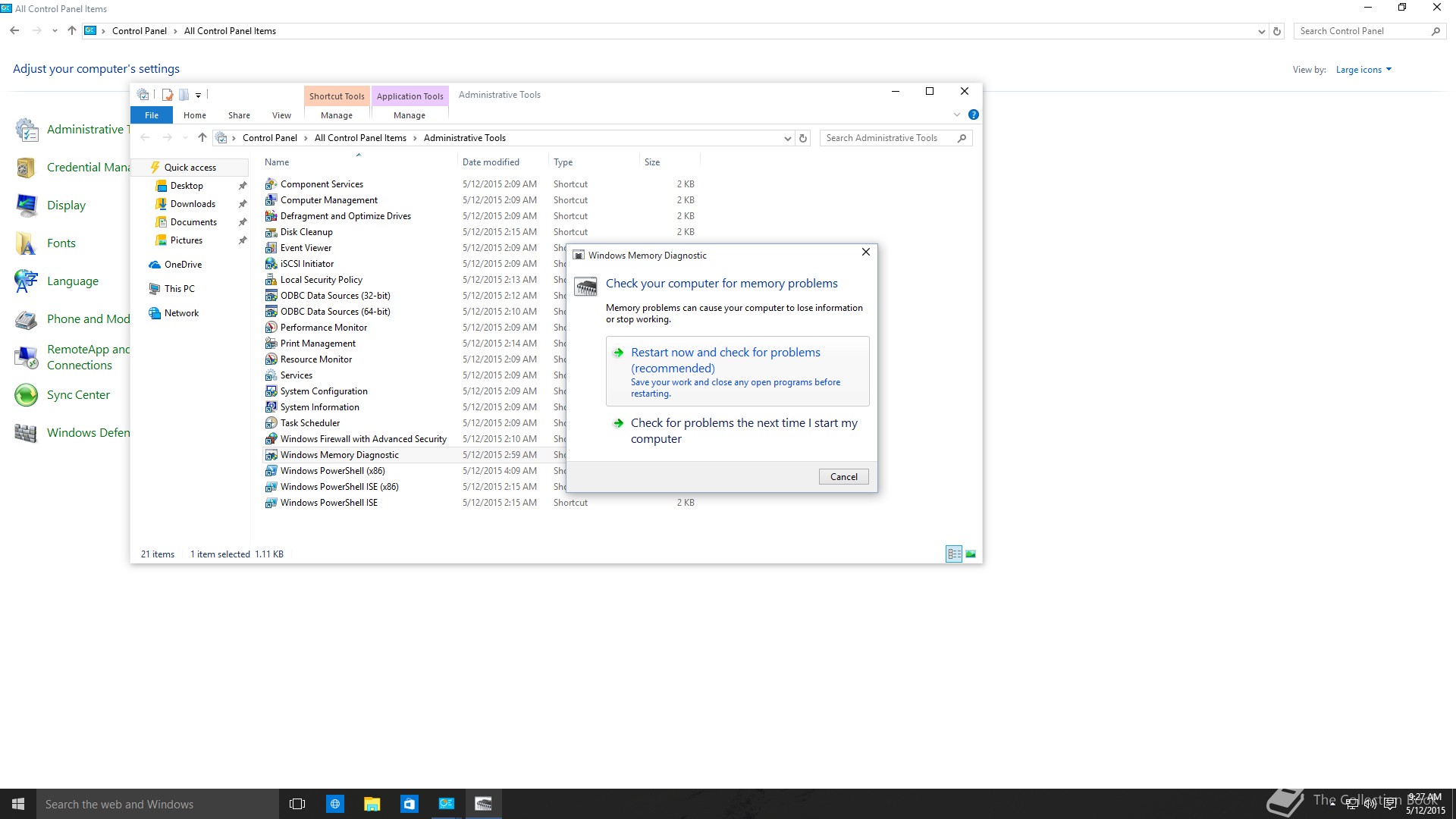Screen dimensions: 1456x819
Task: Select the Event Viewer icon
Action: (271, 248)
